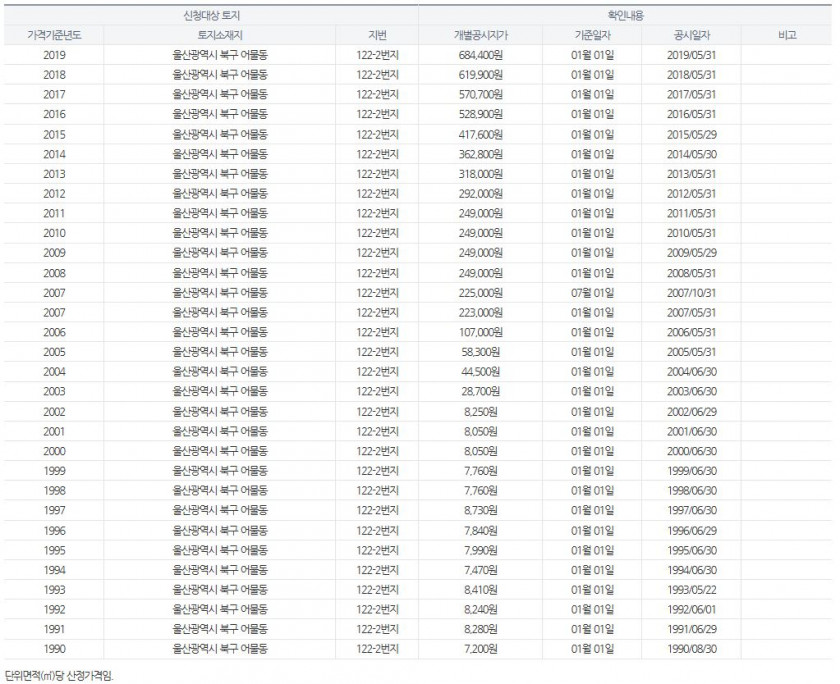Select the 2015/05/29 announcement date
The width and height of the screenshot is (840, 684).
[x=692, y=134]
